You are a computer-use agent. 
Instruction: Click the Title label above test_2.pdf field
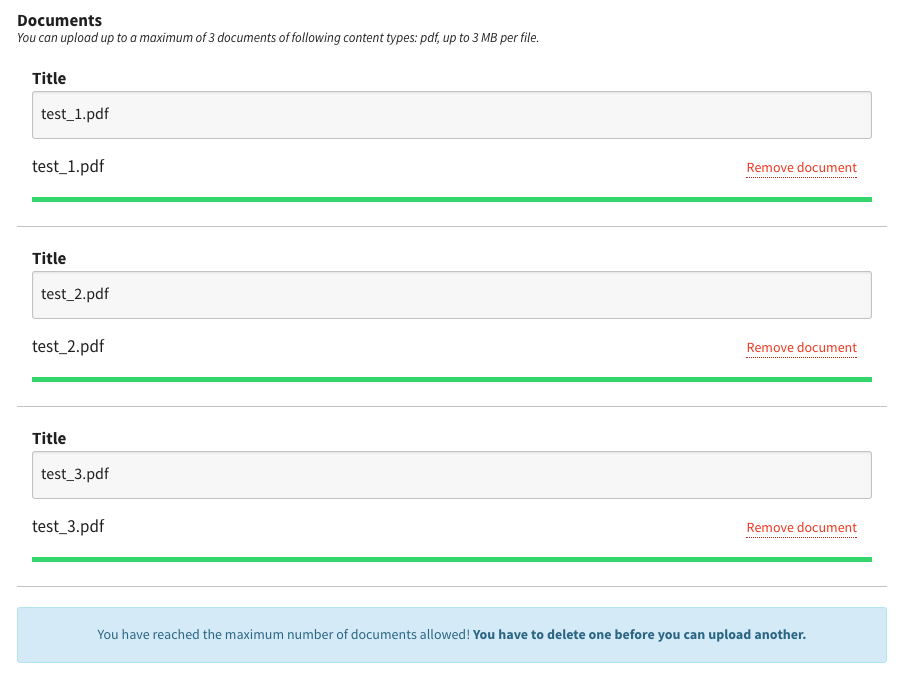[49, 259]
